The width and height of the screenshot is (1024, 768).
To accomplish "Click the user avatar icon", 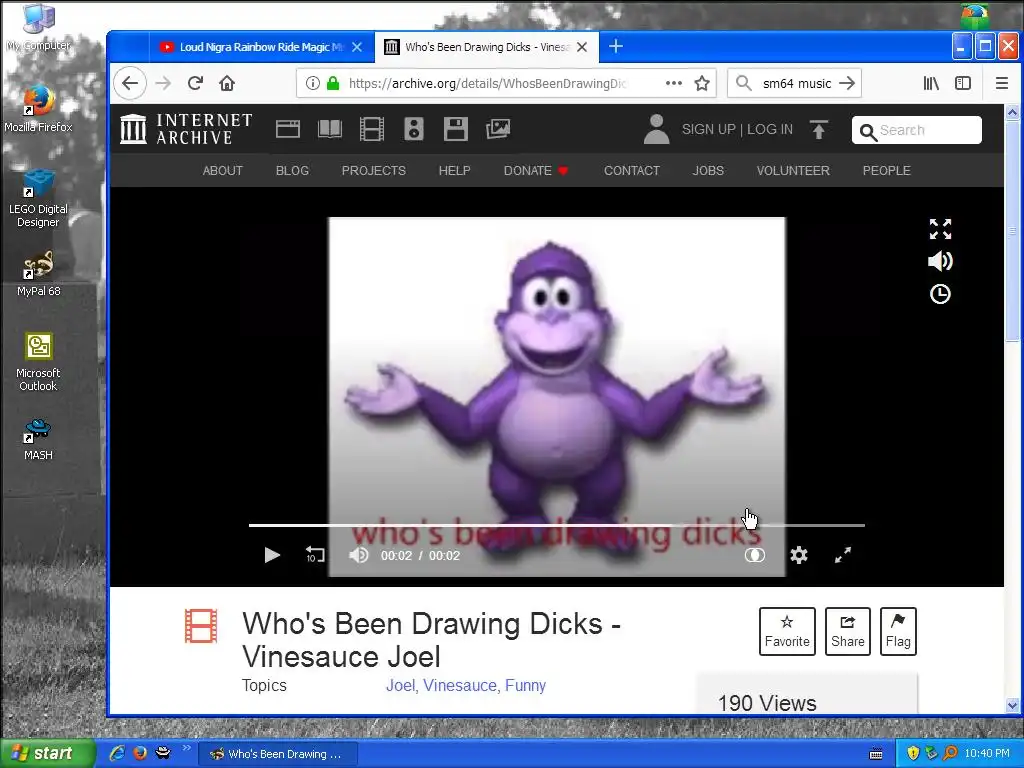I will pyautogui.click(x=656, y=129).
